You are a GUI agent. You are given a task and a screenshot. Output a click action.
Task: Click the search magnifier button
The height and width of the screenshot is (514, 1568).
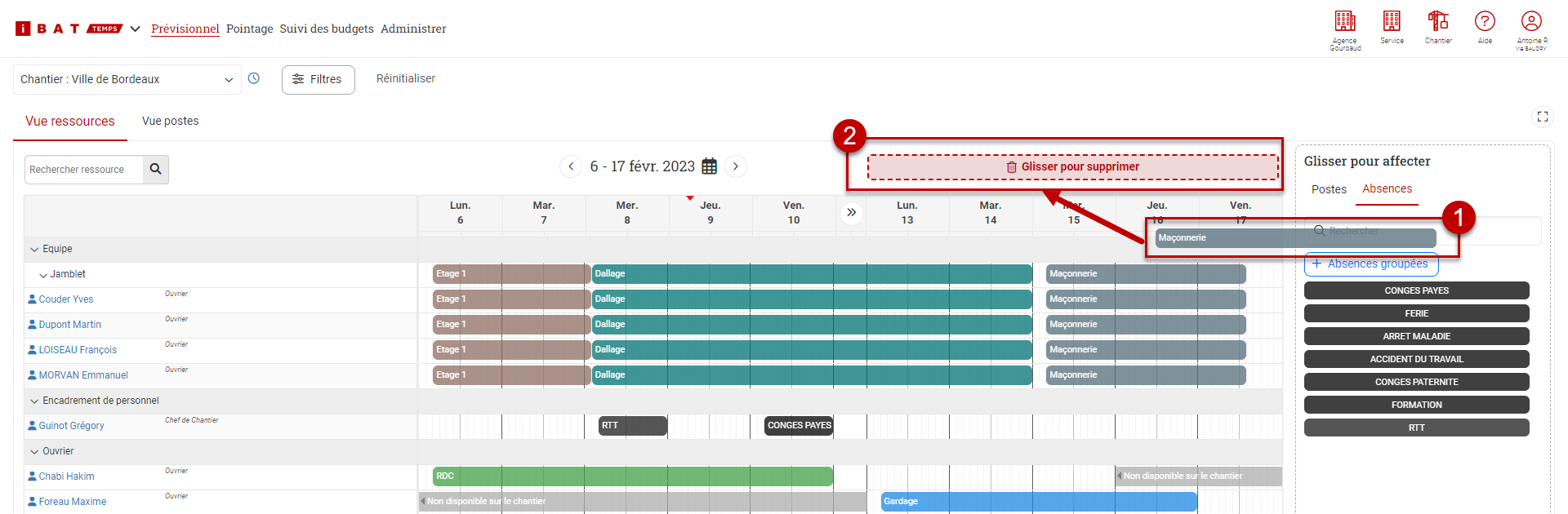click(x=155, y=170)
